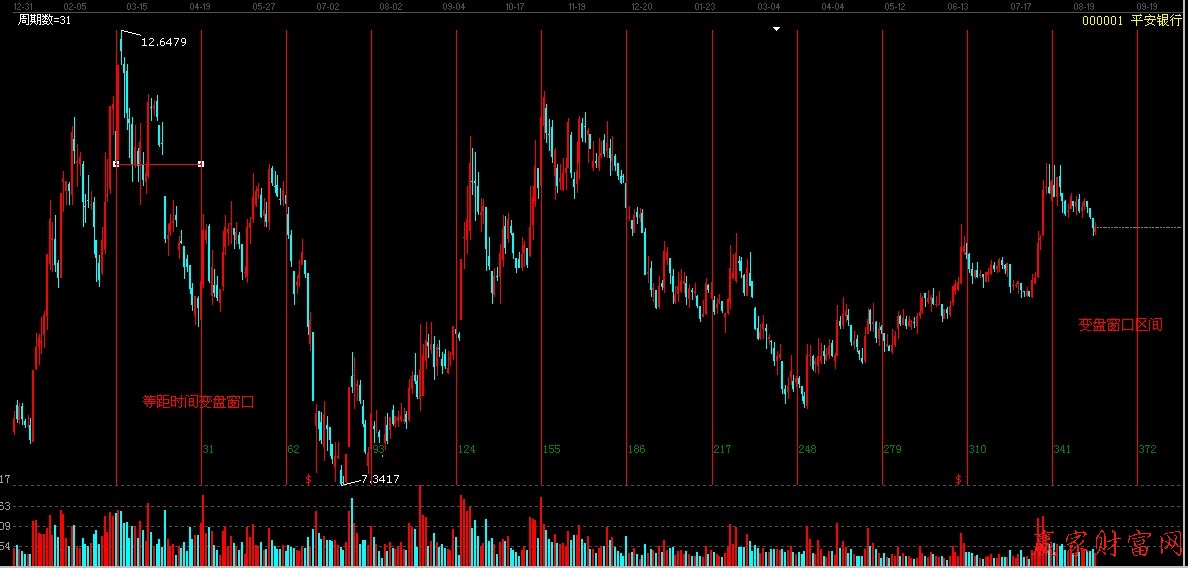The image size is (1188, 568).
Task: Click the 03-15 date on the time axis
Action: [137, 6]
